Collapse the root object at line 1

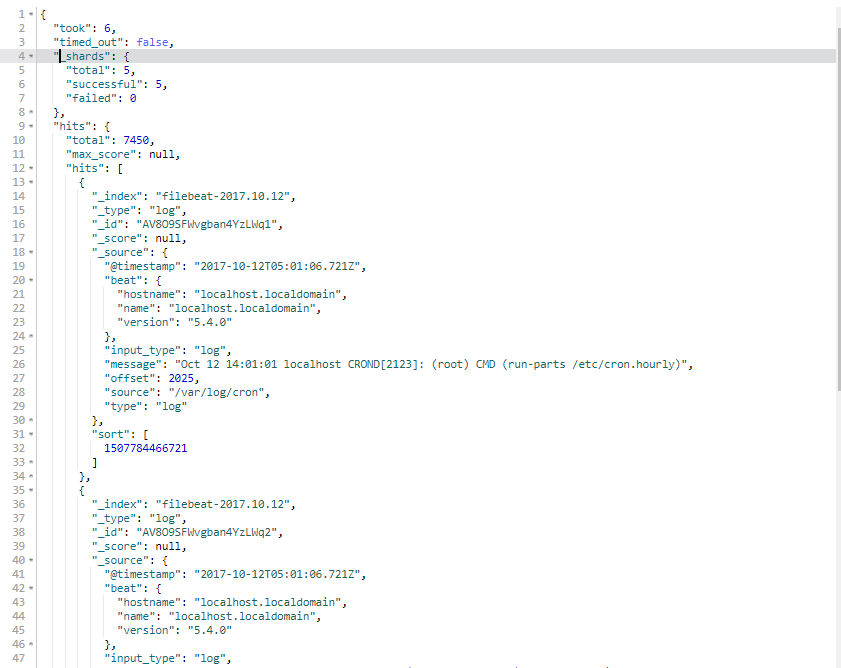[x=31, y=14]
